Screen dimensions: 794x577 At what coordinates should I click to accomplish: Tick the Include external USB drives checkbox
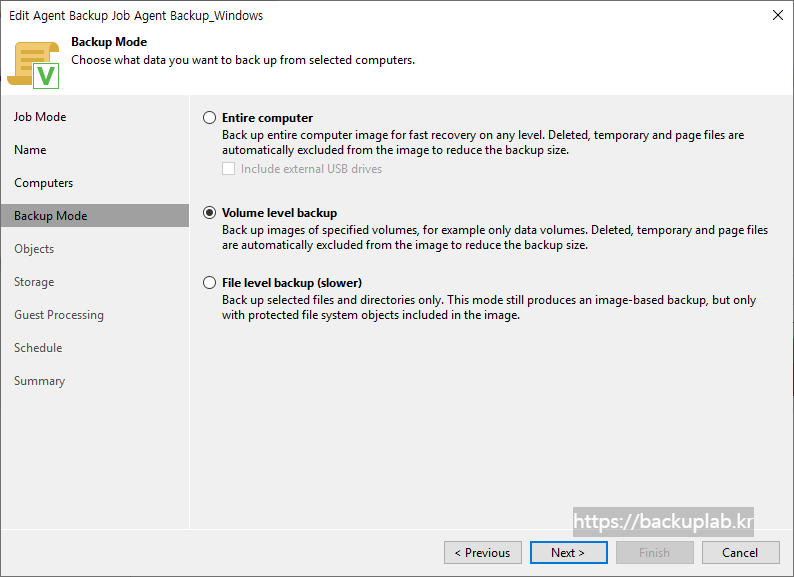pos(228,169)
